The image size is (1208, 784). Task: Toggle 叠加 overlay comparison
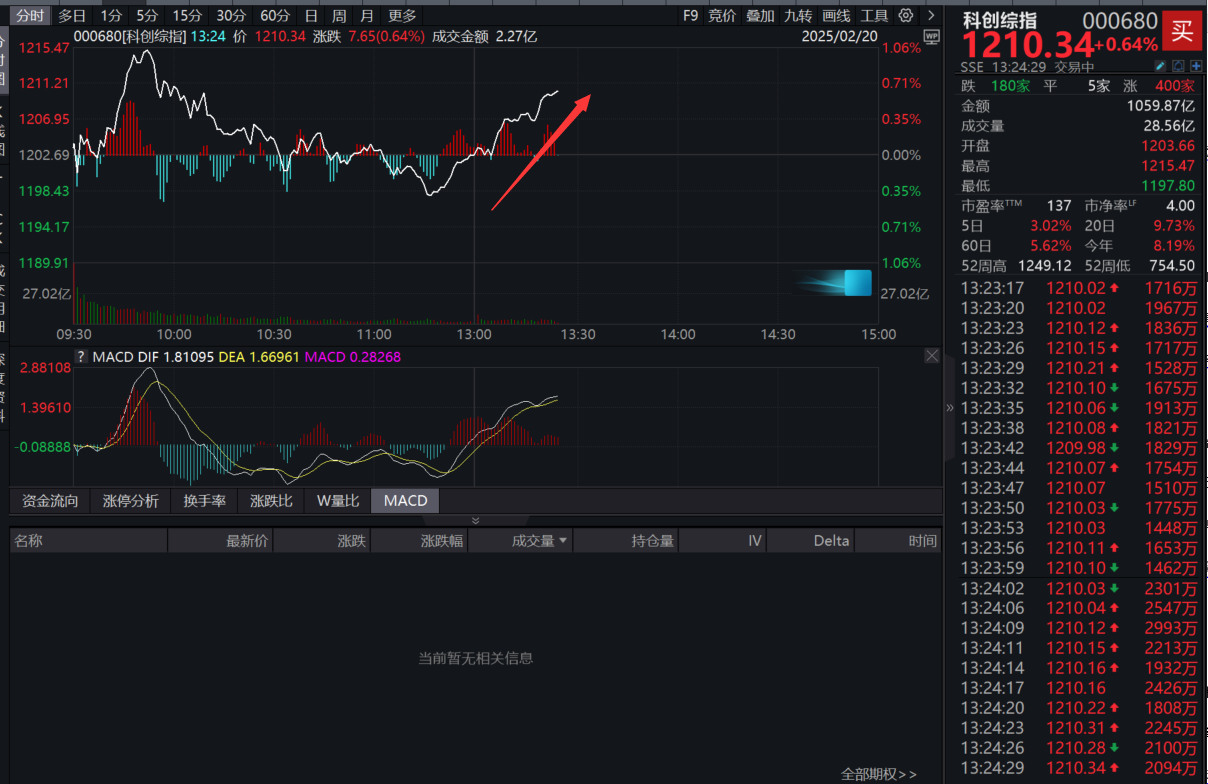[760, 15]
